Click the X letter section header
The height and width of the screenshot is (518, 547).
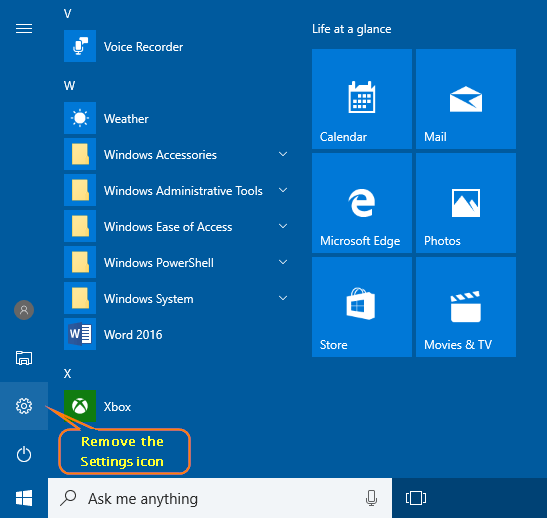pos(67,374)
